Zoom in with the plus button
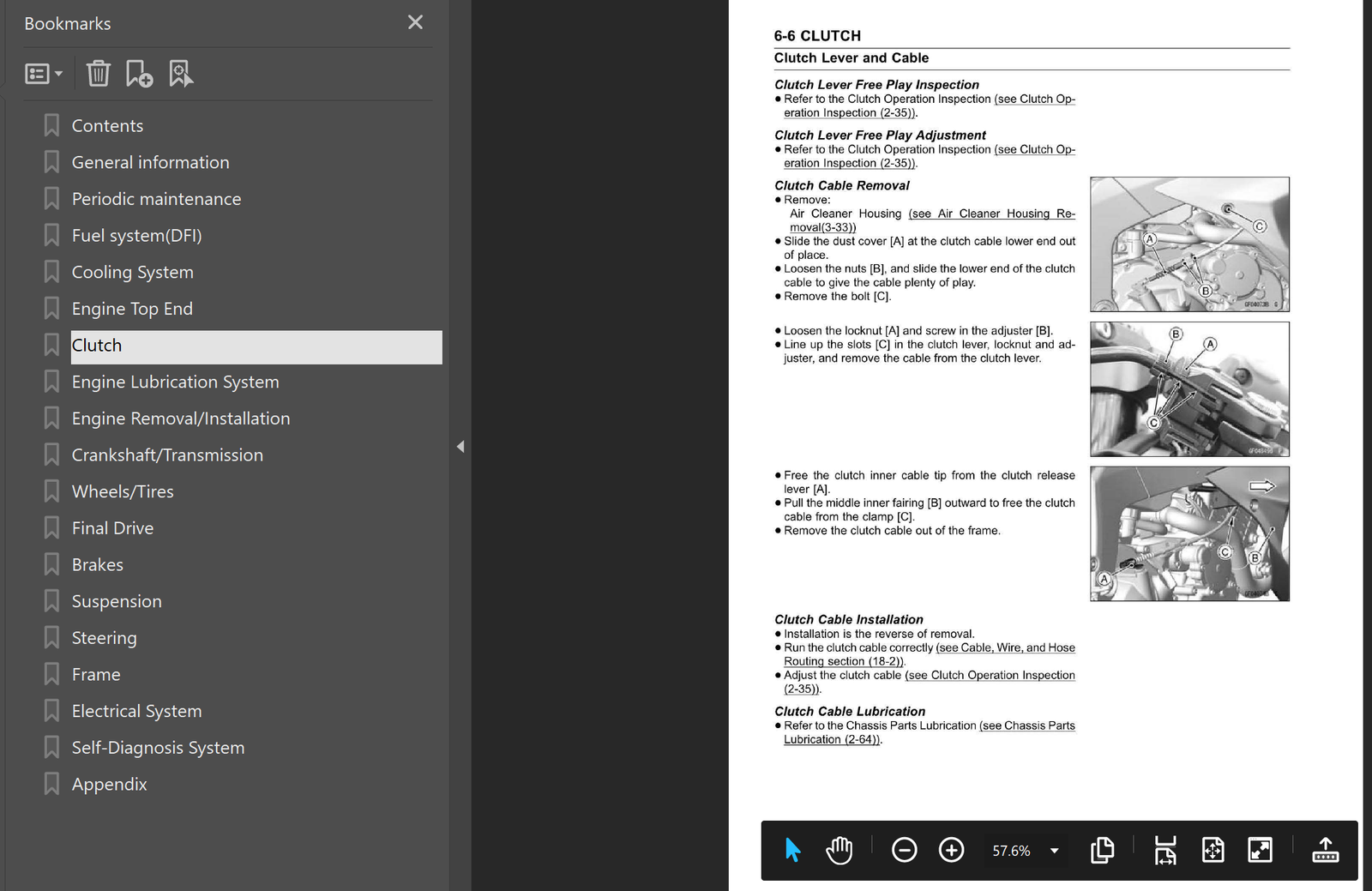The height and width of the screenshot is (891, 1372). pos(951,850)
